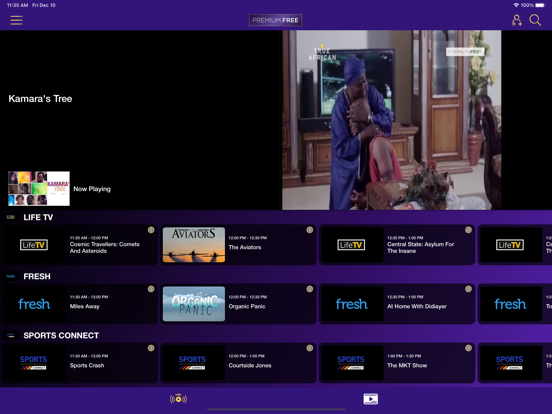Open the hamburger menu

pos(17,20)
